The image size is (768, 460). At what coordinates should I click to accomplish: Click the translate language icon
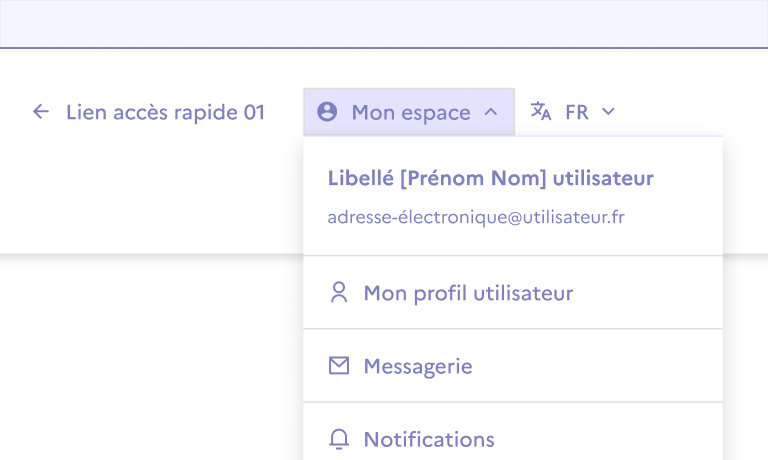point(541,112)
